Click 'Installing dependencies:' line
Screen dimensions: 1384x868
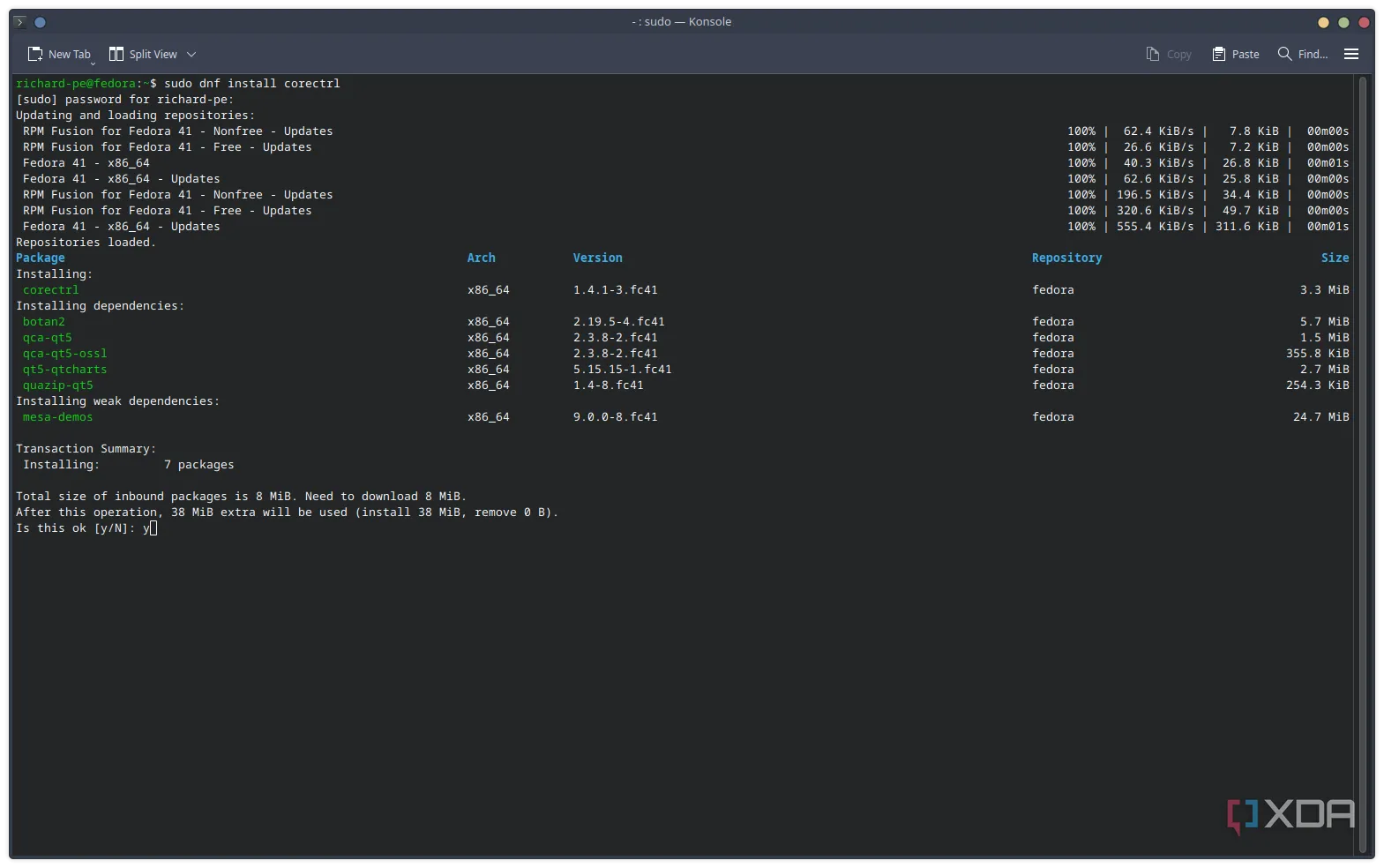[x=100, y=306]
